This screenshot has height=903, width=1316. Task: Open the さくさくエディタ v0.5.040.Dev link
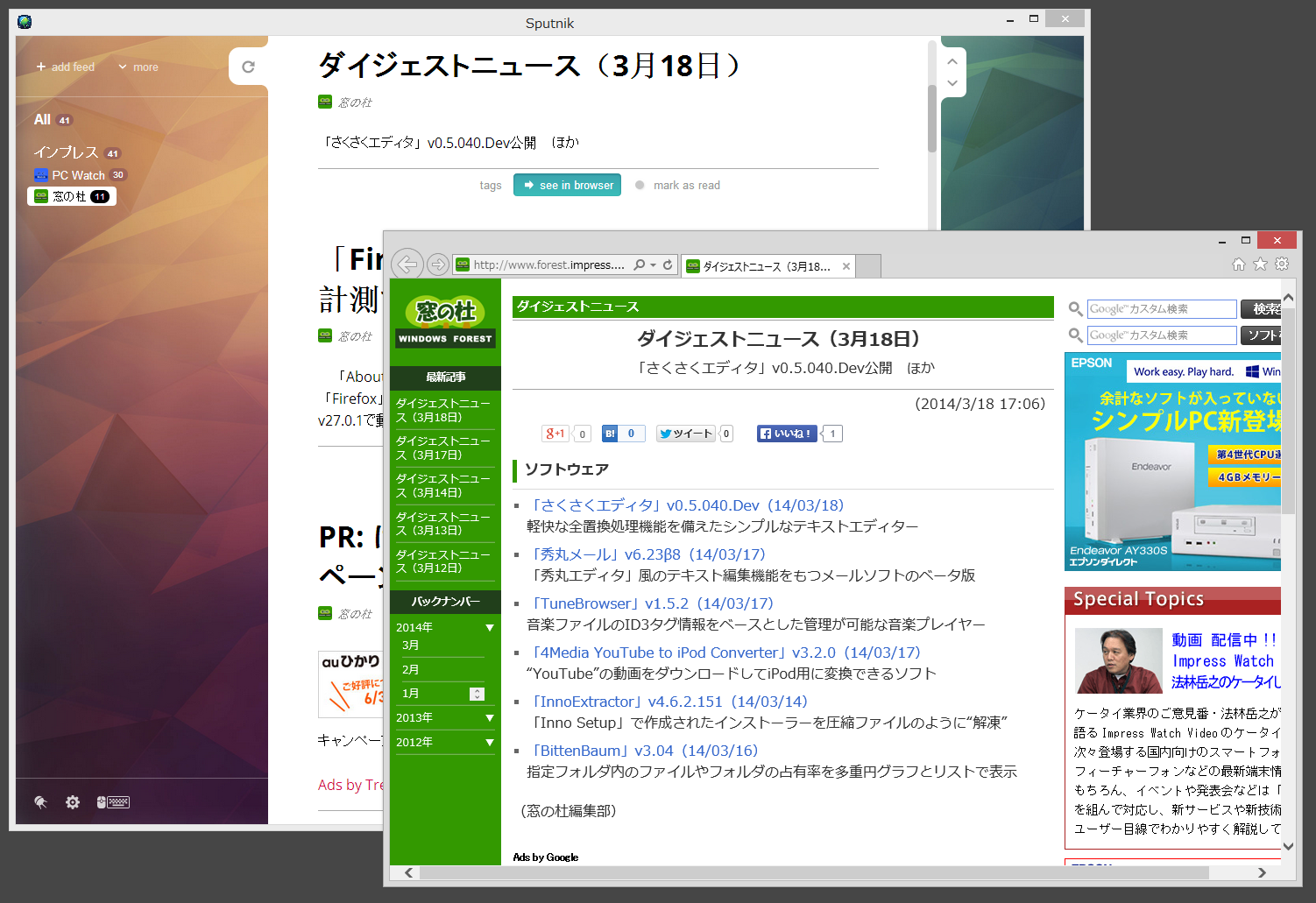tap(687, 504)
